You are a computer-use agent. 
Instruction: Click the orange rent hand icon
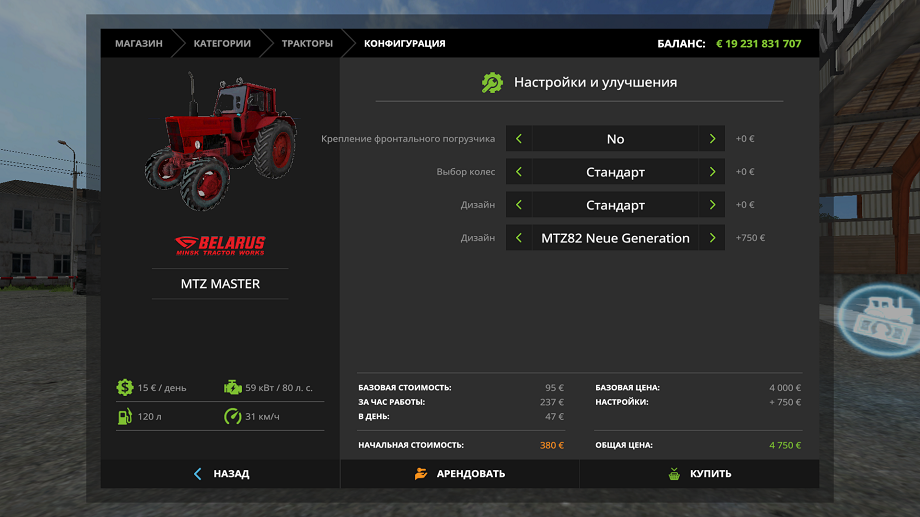[x=421, y=474]
